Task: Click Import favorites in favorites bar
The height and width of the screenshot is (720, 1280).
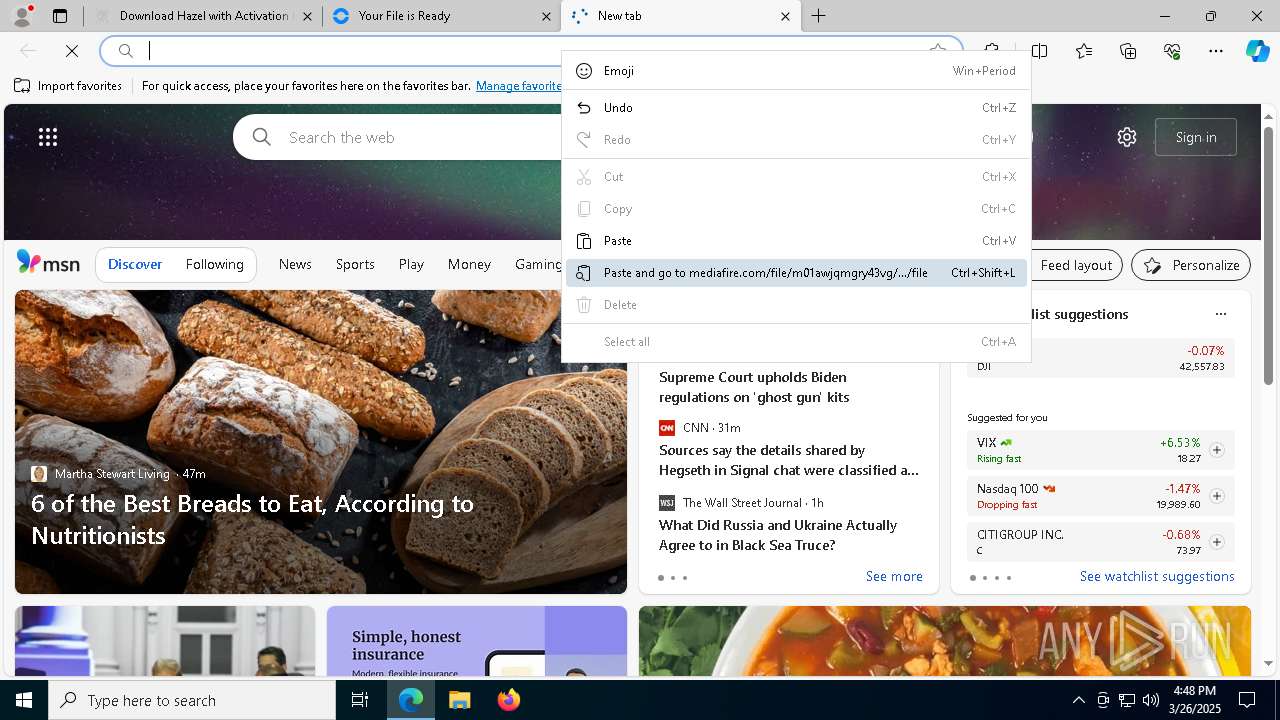Action: tap(68, 86)
